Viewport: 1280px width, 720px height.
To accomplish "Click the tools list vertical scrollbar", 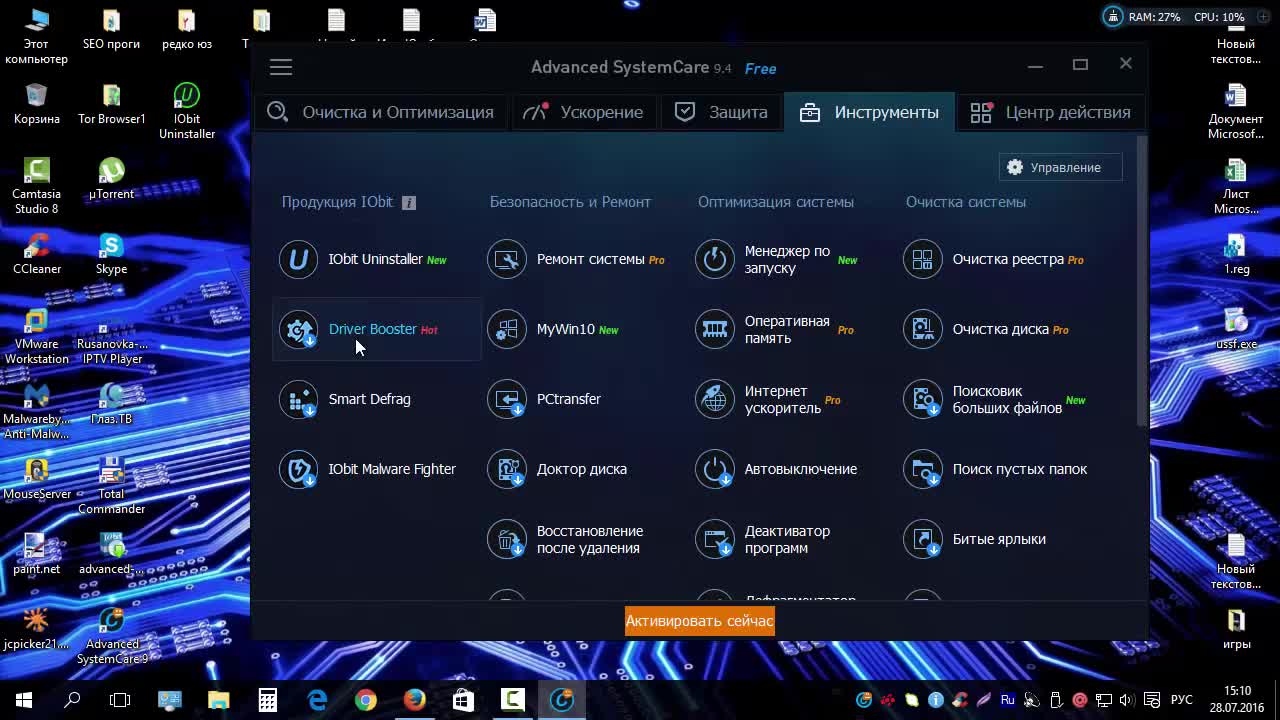I will pyautogui.click(x=1142, y=280).
